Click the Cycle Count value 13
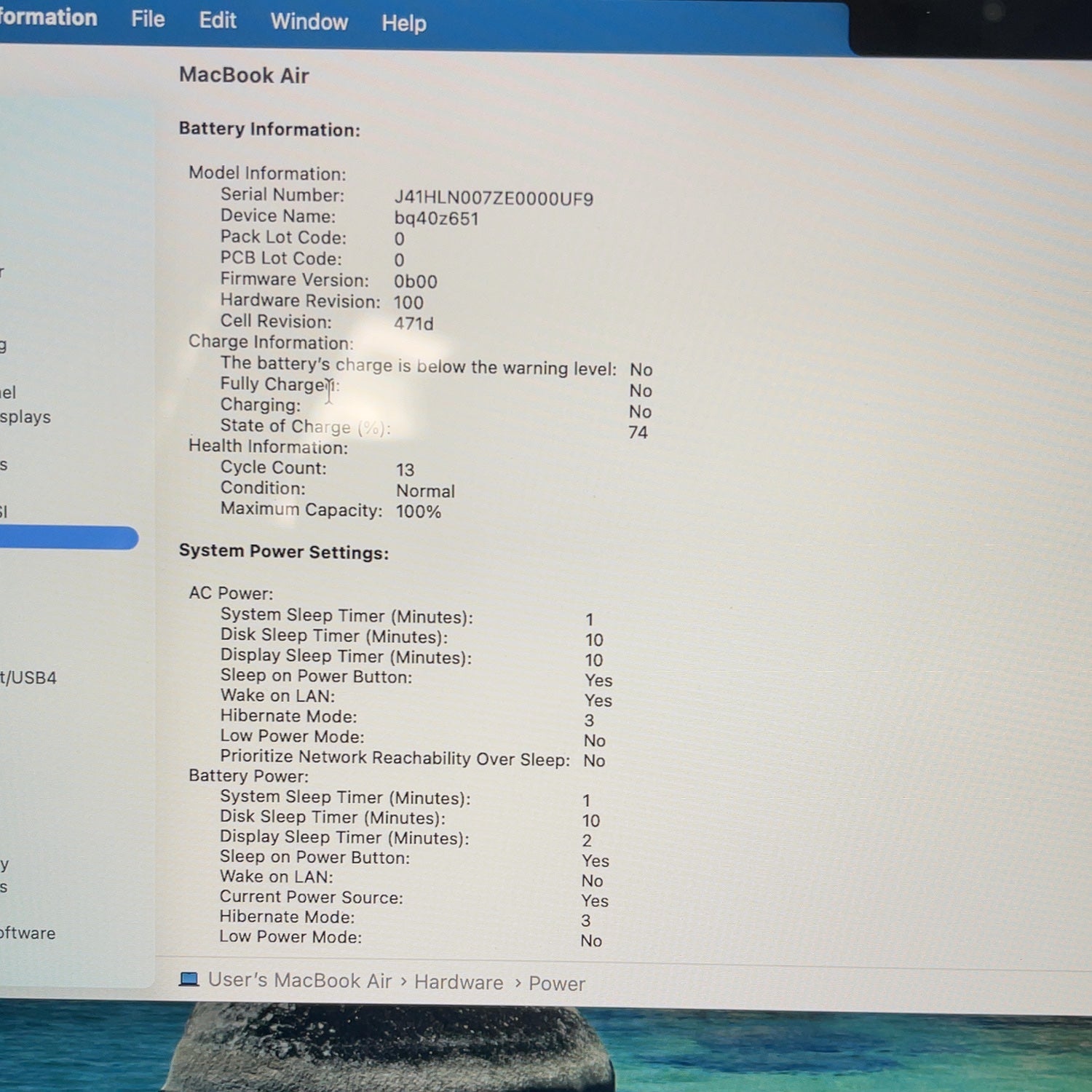 click(405, 470)
